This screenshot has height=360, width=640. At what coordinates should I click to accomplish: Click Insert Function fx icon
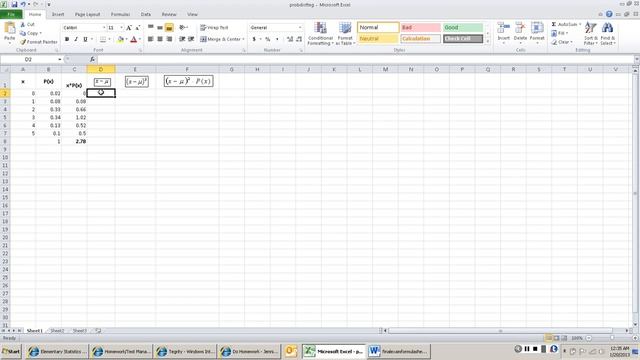[x=92, y=59]
